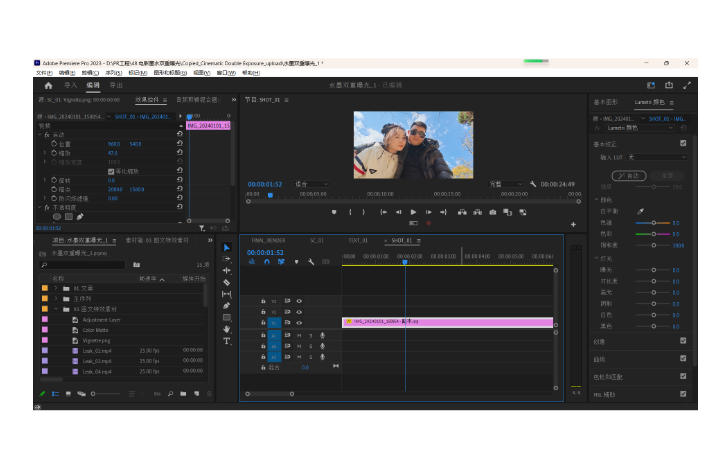Click the full screen video icon
The image size is (720, 450).
[x=687, y=85]
